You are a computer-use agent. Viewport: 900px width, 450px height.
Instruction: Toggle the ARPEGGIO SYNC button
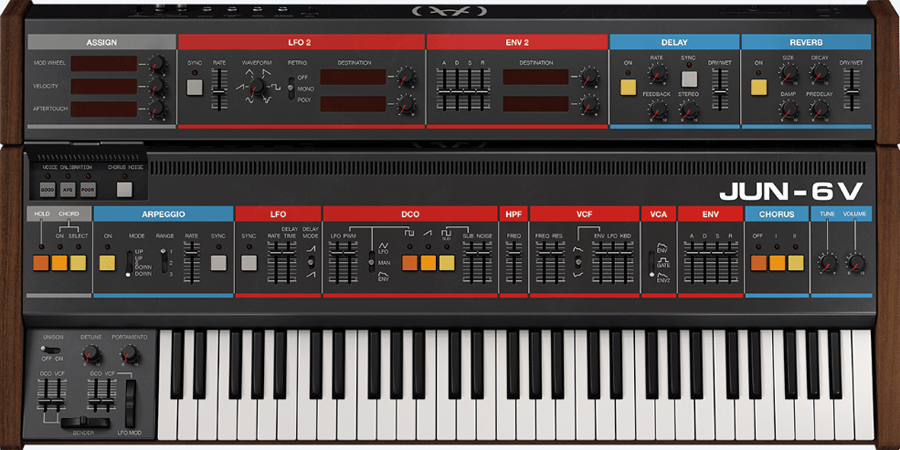(x=219, y=263)
